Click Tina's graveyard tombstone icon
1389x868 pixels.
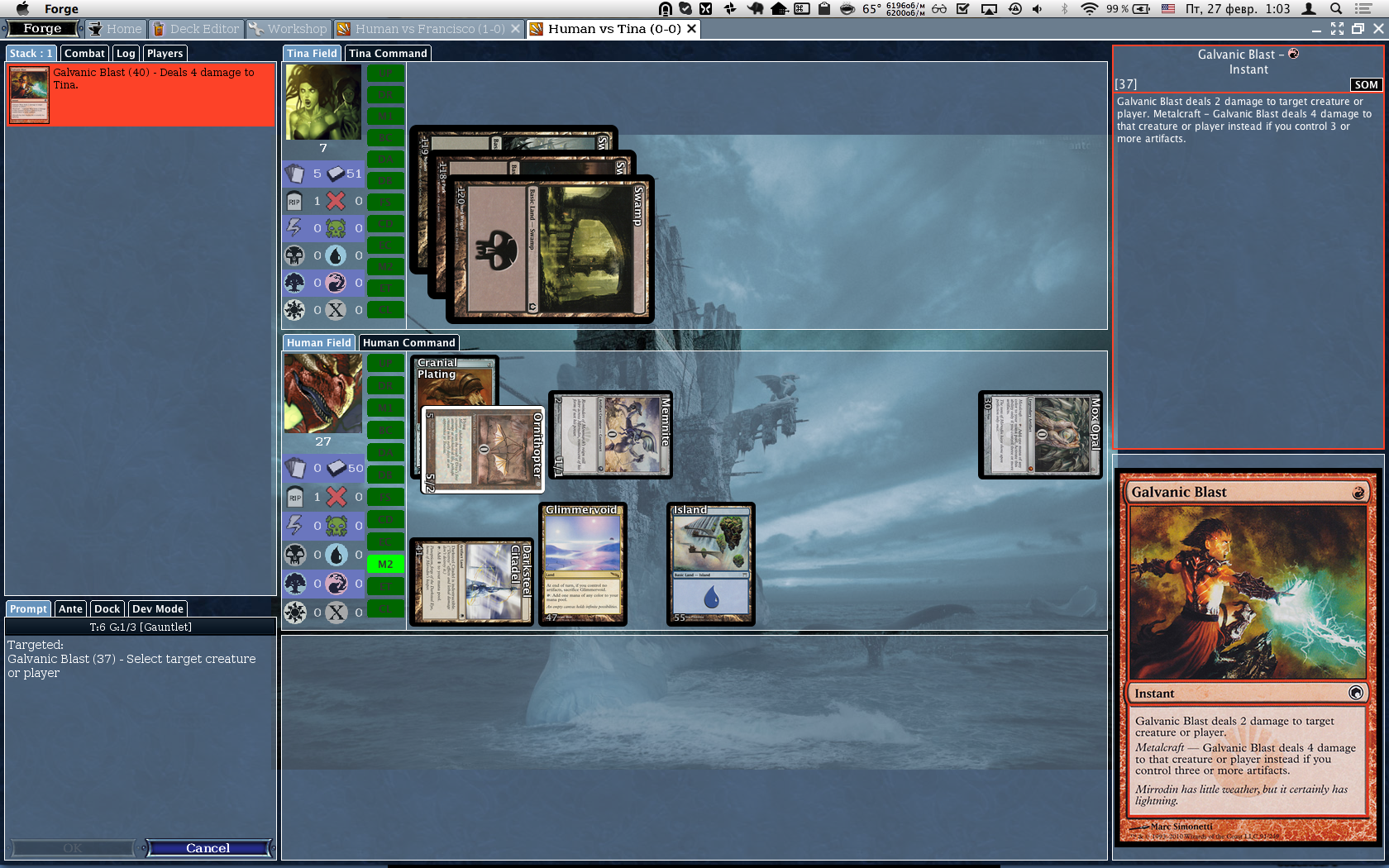click(294, 201)
